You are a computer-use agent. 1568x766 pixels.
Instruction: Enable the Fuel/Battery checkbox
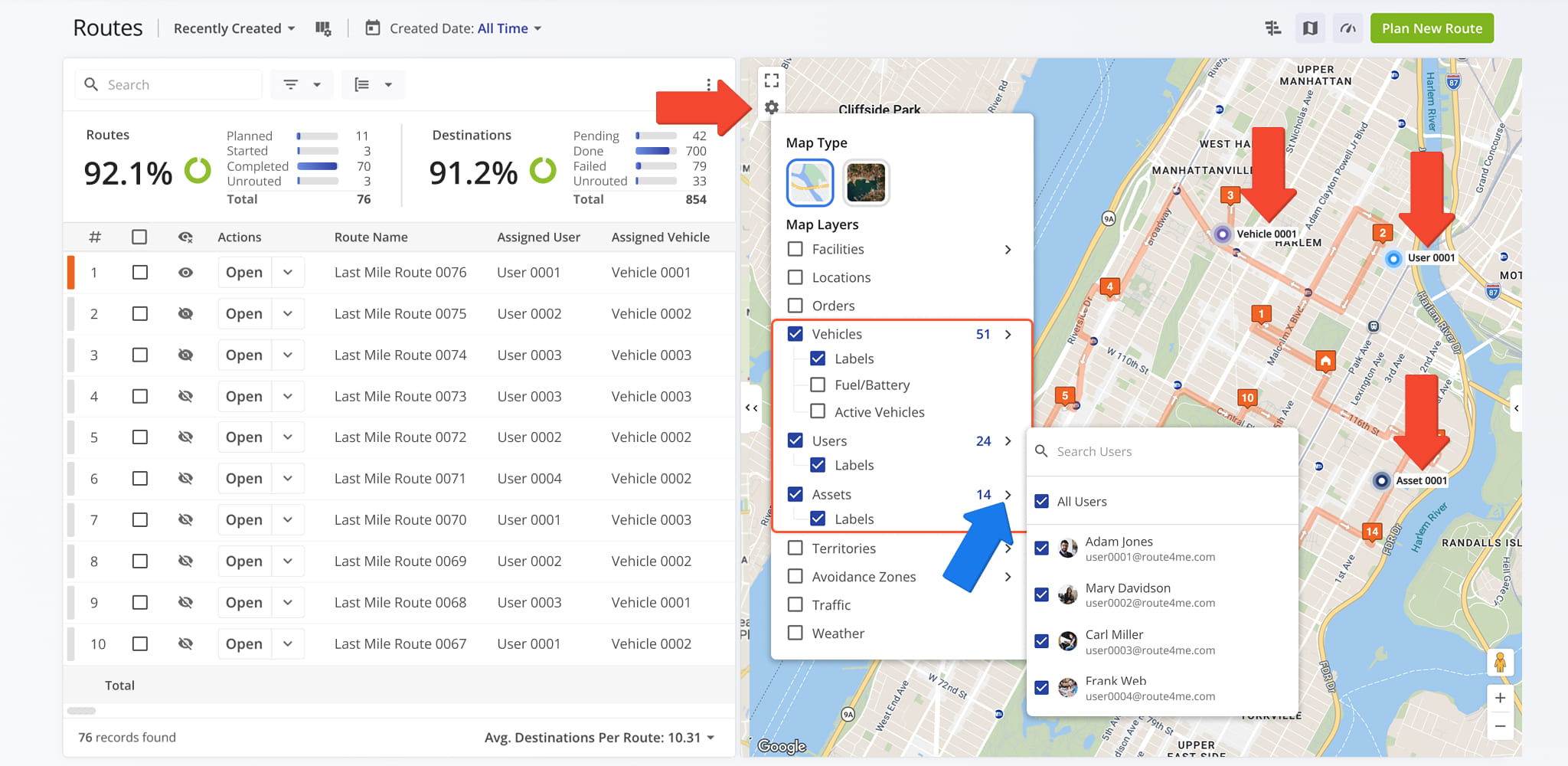[818, 385]
